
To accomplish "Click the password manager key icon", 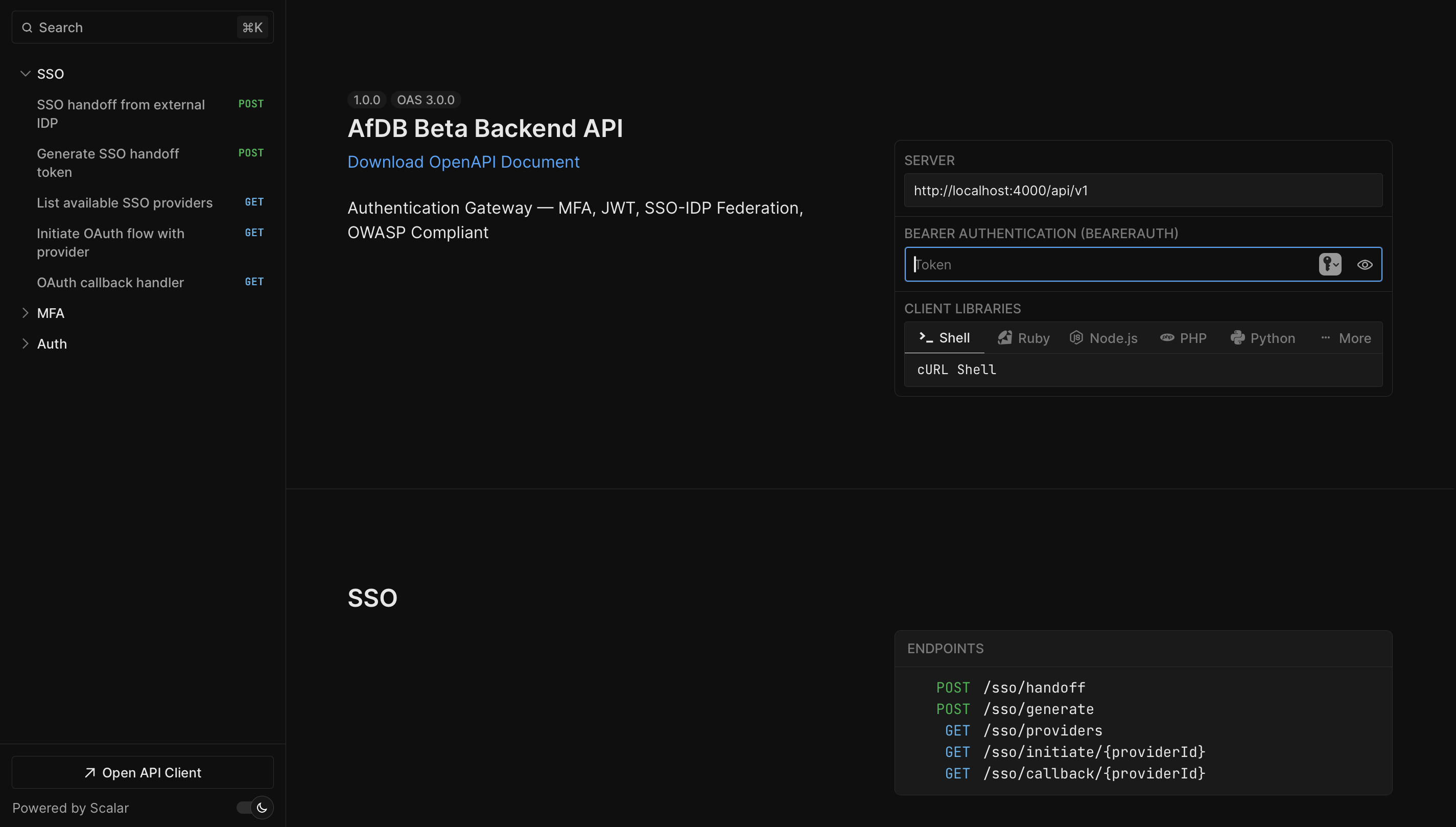I will (x=1329, y=264).
